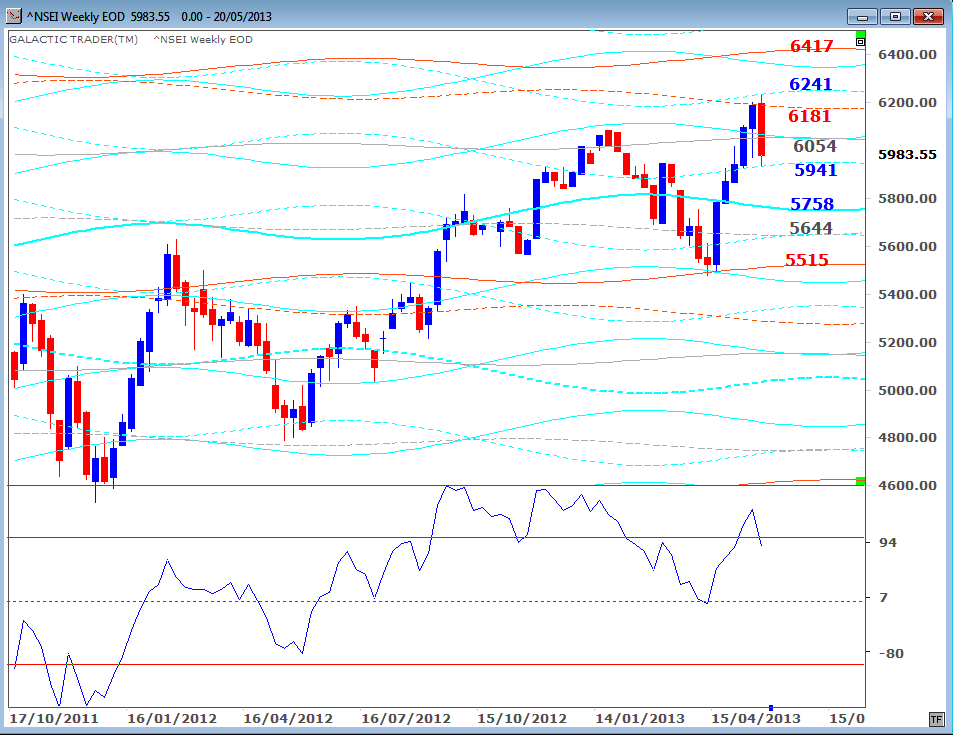Image resolution: width=953 pixels, height=735 pixels.
Task: Click the red 6417 resistance level label
Action: 811,46
